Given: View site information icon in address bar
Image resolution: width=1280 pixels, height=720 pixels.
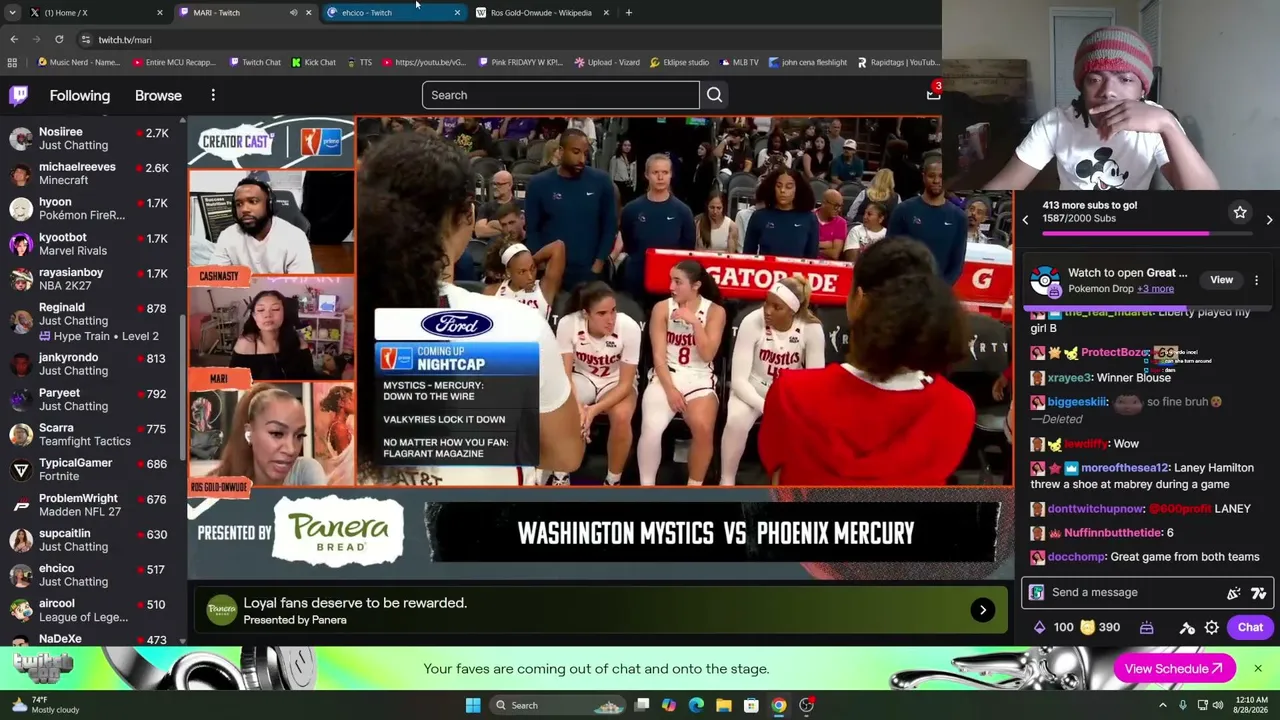Looking at the screenshot, I should (85, 39).
